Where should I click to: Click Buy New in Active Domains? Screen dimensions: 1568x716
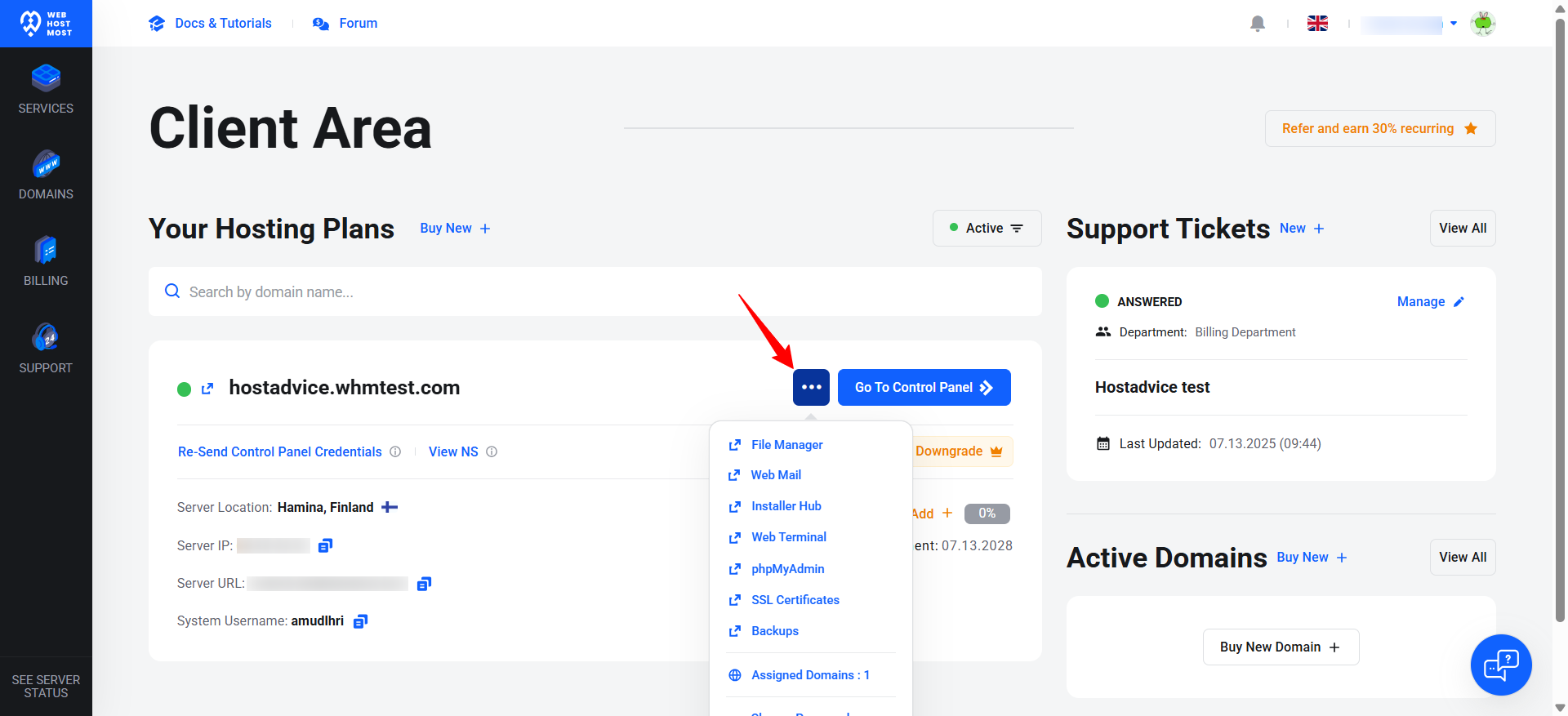pyautogui.click(x=1312, y=558)
